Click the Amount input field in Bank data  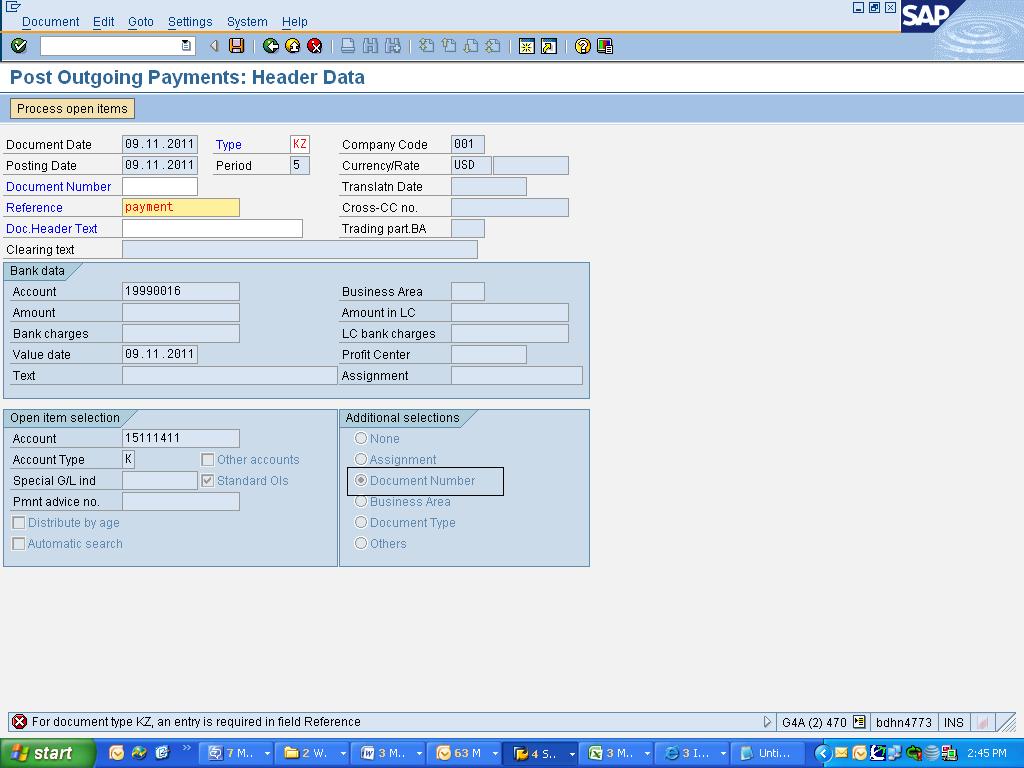point(180,312)
